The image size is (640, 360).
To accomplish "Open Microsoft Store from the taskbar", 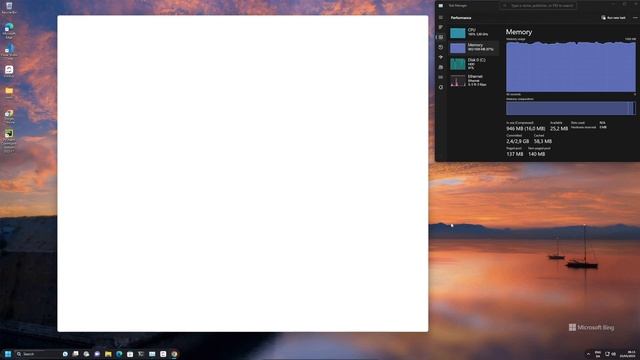I will pos(130,354).
